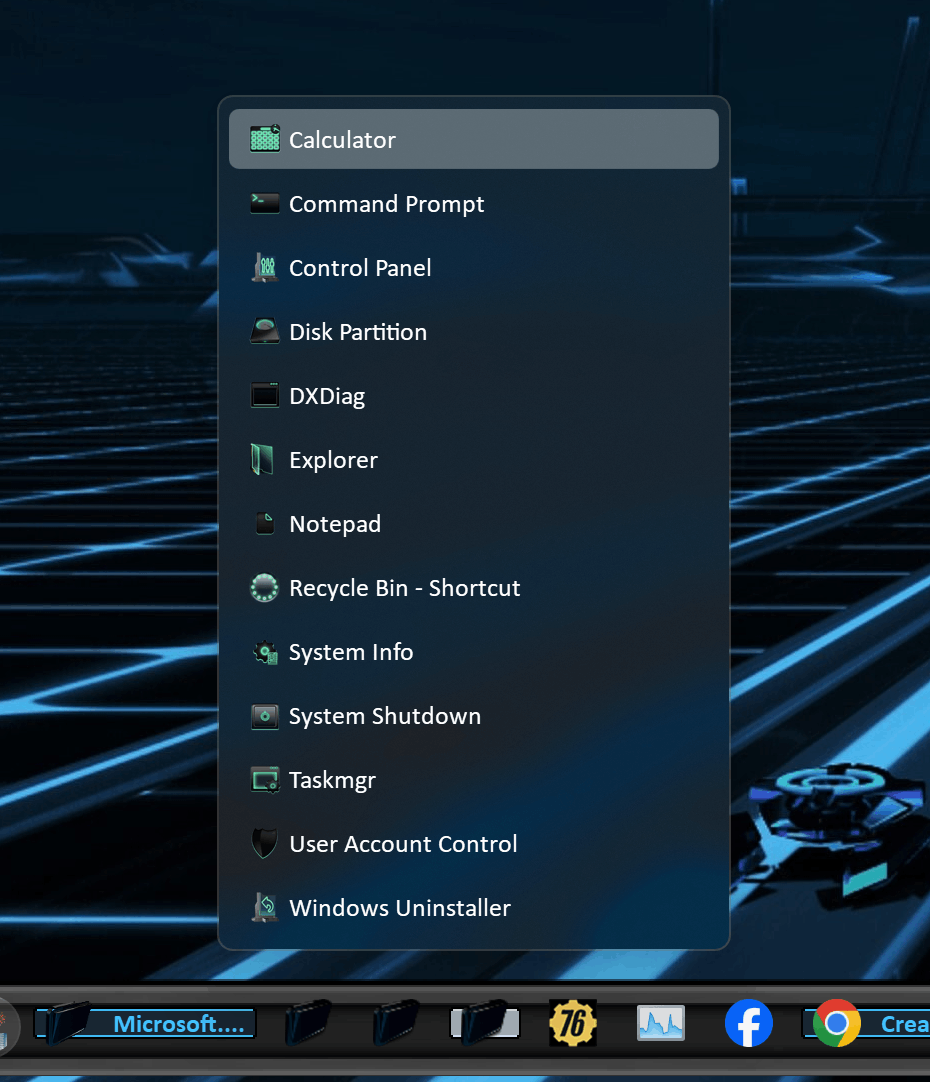
Task: Select Control Panel in the list
Action: pyautogui.click(x=473, y=268)
